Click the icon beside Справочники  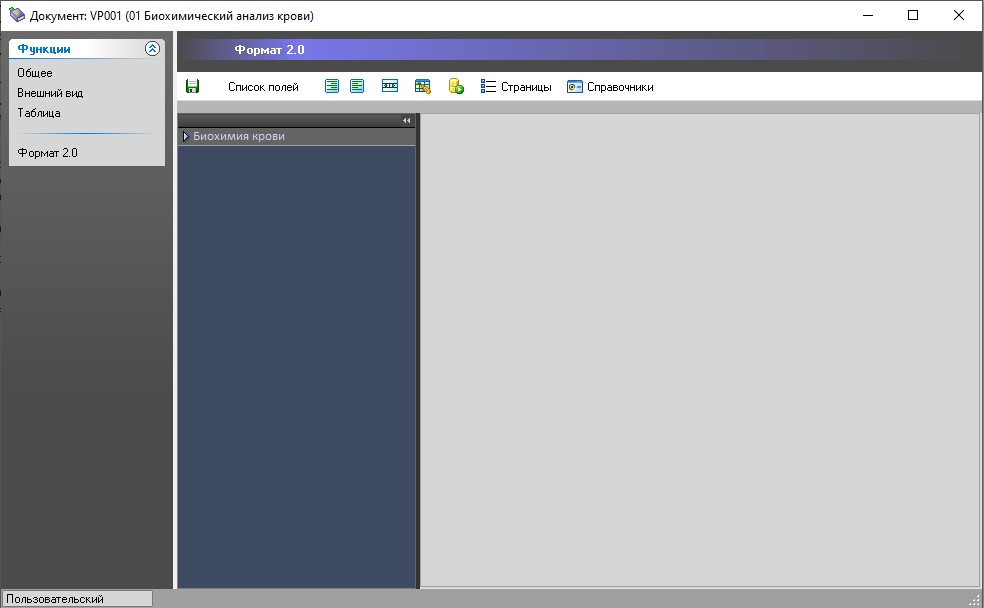coord(575,87)
